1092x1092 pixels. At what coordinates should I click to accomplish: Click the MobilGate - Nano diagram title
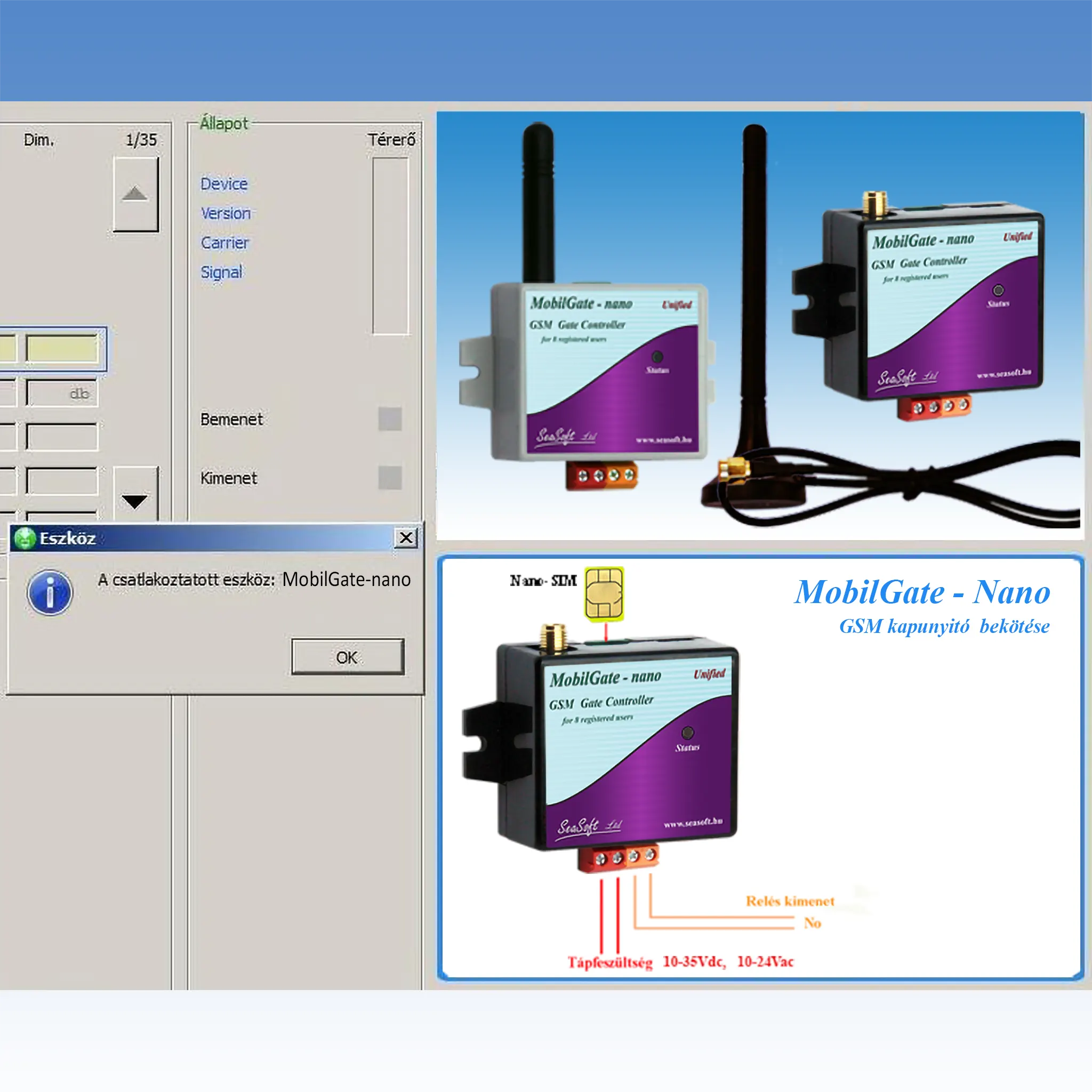[922, 592]
